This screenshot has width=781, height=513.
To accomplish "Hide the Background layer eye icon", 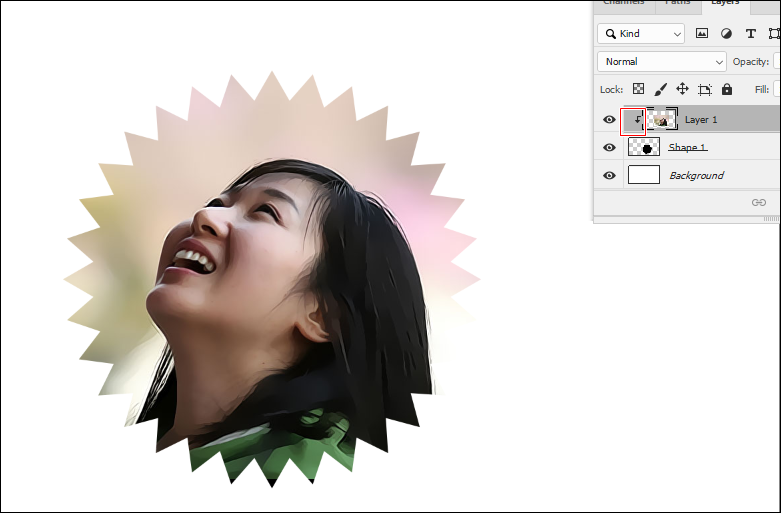I will click(x=609, y=176).
